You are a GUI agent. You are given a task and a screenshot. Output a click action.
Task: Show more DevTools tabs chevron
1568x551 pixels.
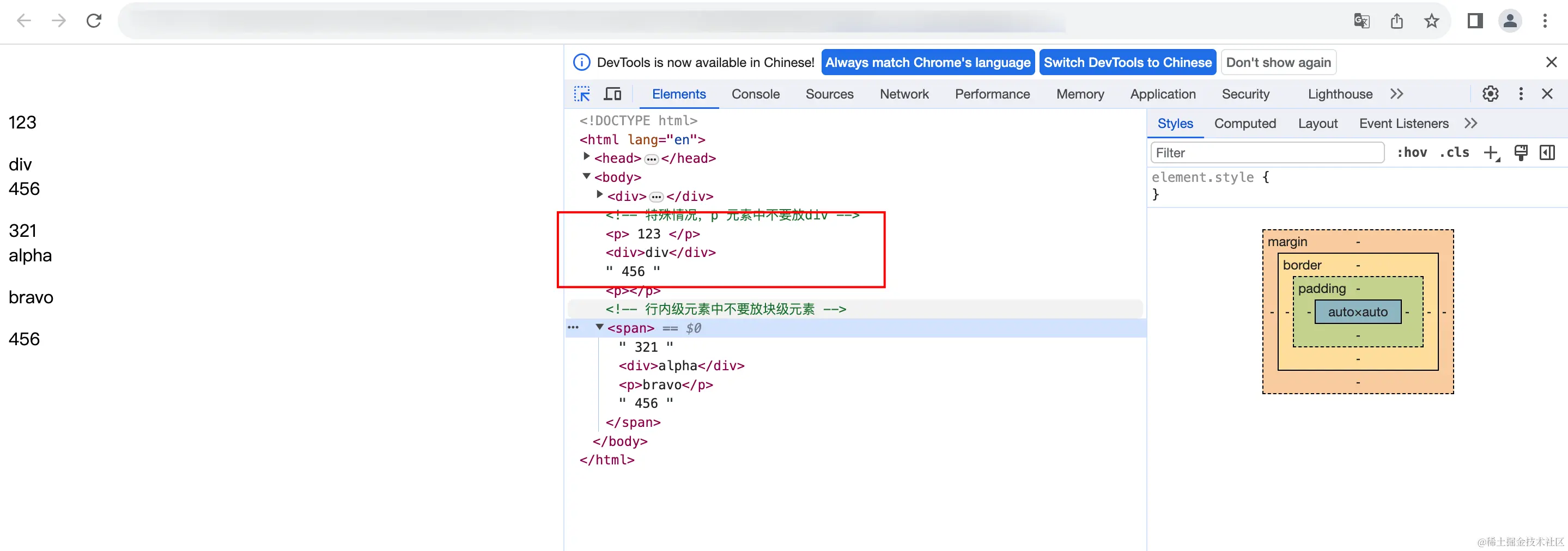(x=1397, y=94)
